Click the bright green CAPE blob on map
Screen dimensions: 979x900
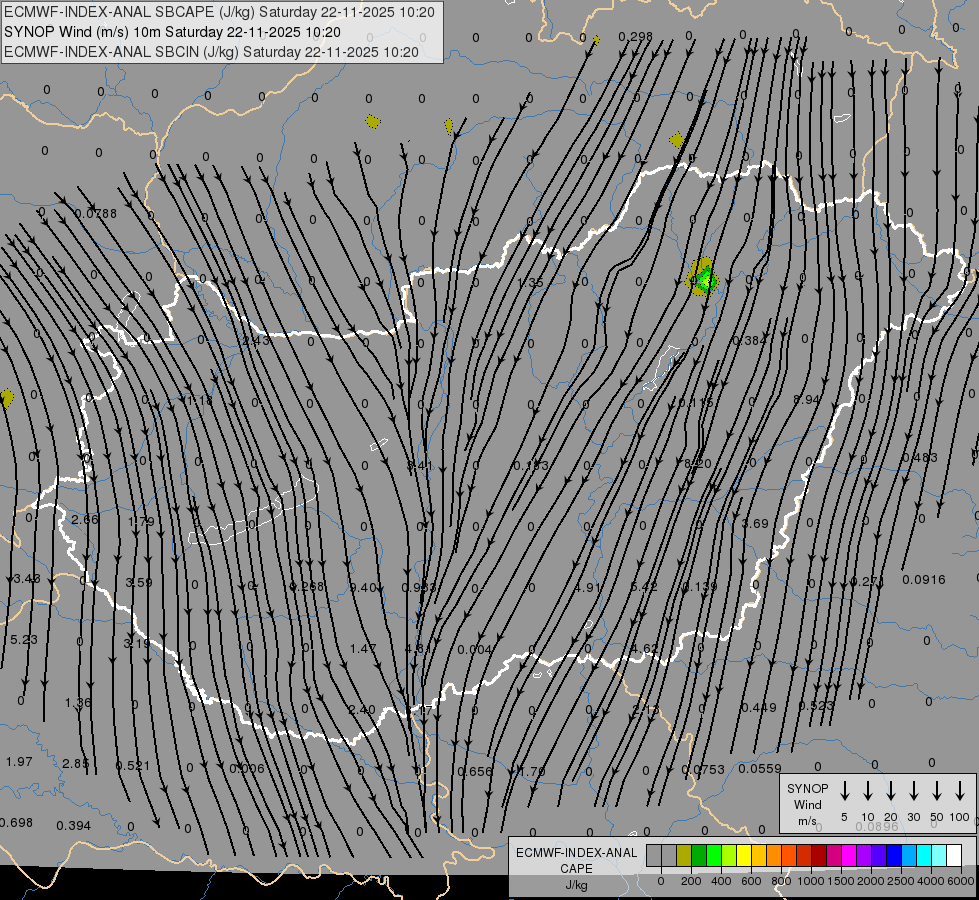[706, 280]
